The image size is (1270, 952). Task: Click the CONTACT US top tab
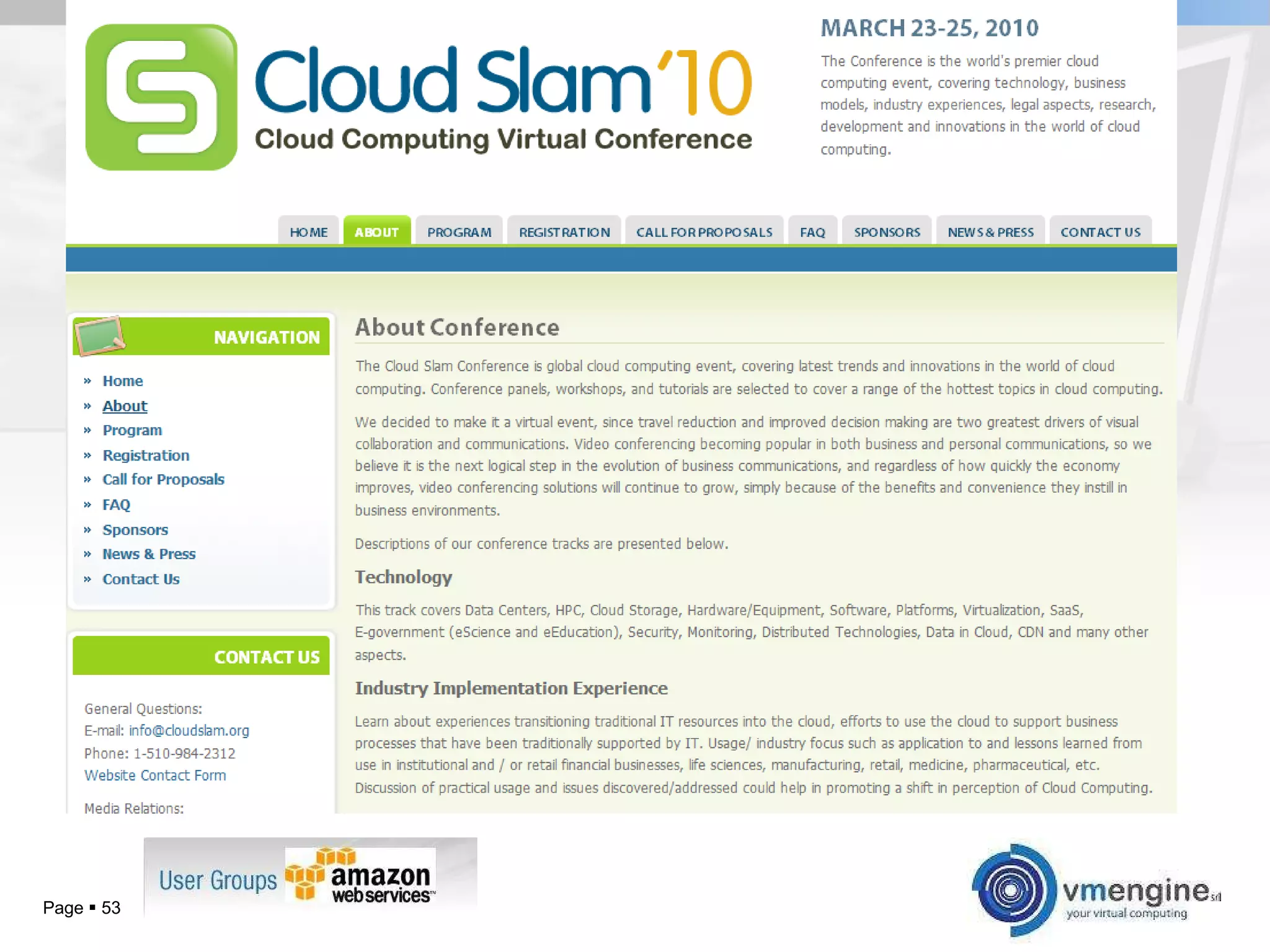1100,232
